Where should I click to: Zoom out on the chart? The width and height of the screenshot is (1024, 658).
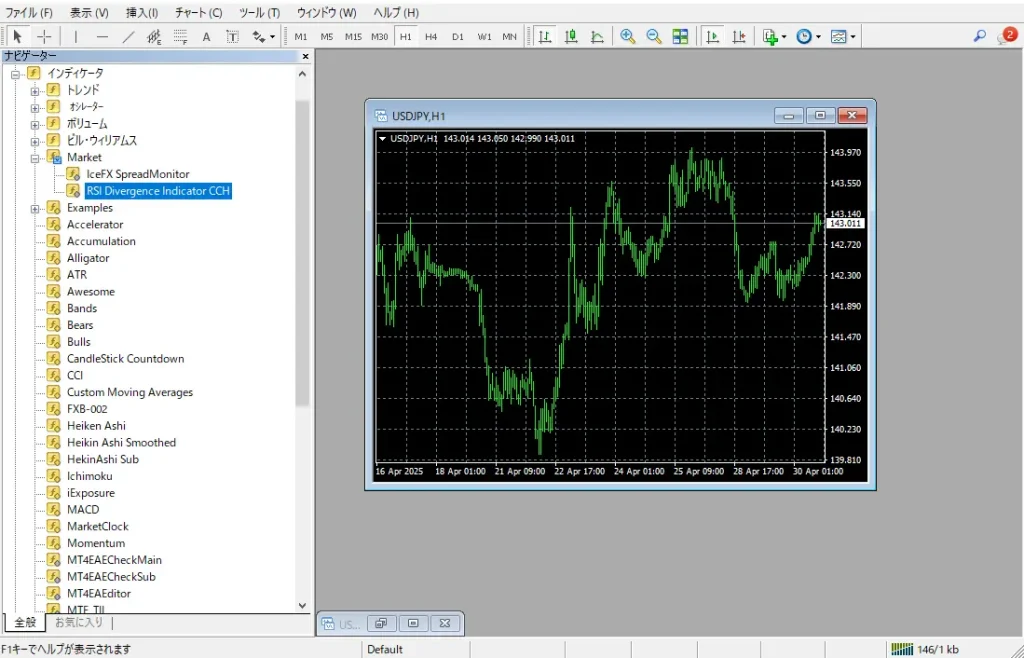(x=654, y=37)
